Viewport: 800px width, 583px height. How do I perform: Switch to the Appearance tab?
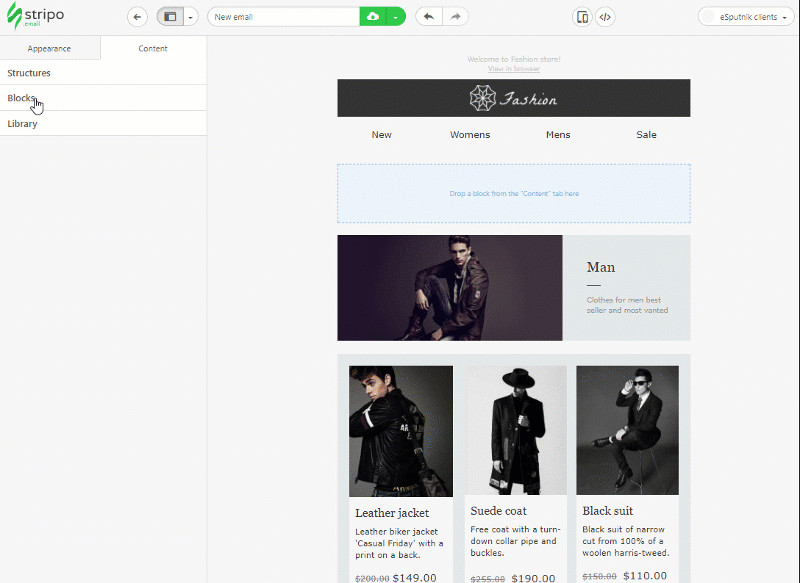click(x=49, y=48)
